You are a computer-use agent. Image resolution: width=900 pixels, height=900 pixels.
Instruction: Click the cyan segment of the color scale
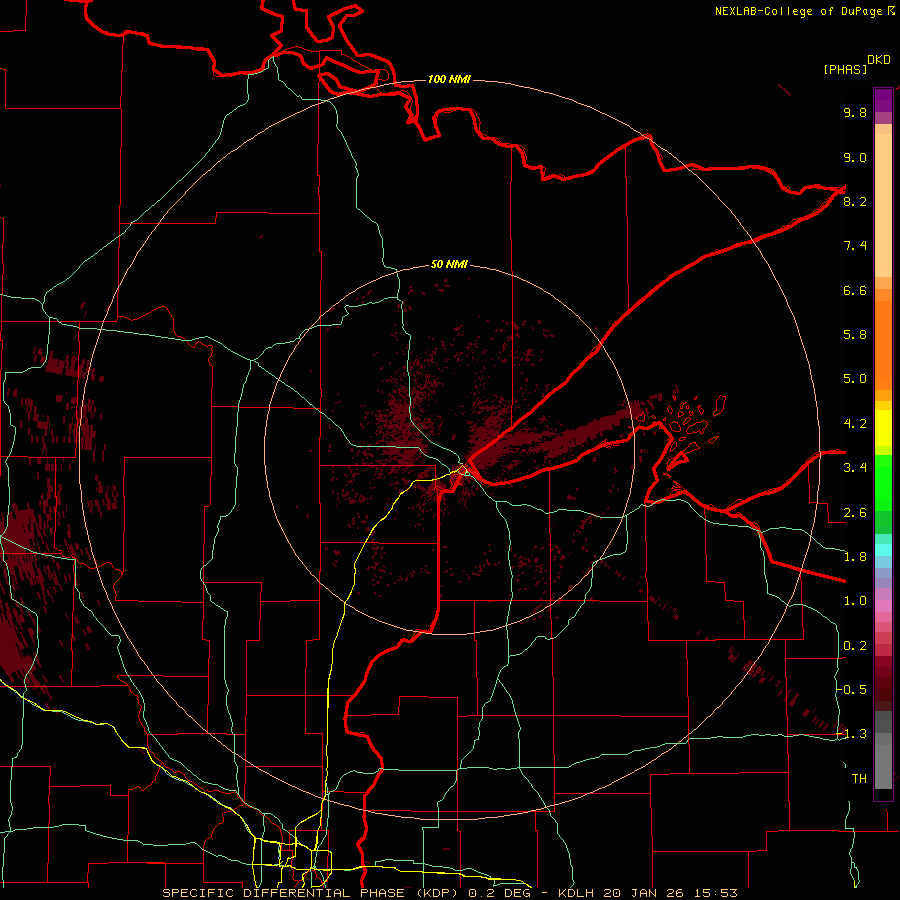coord(883,550)
